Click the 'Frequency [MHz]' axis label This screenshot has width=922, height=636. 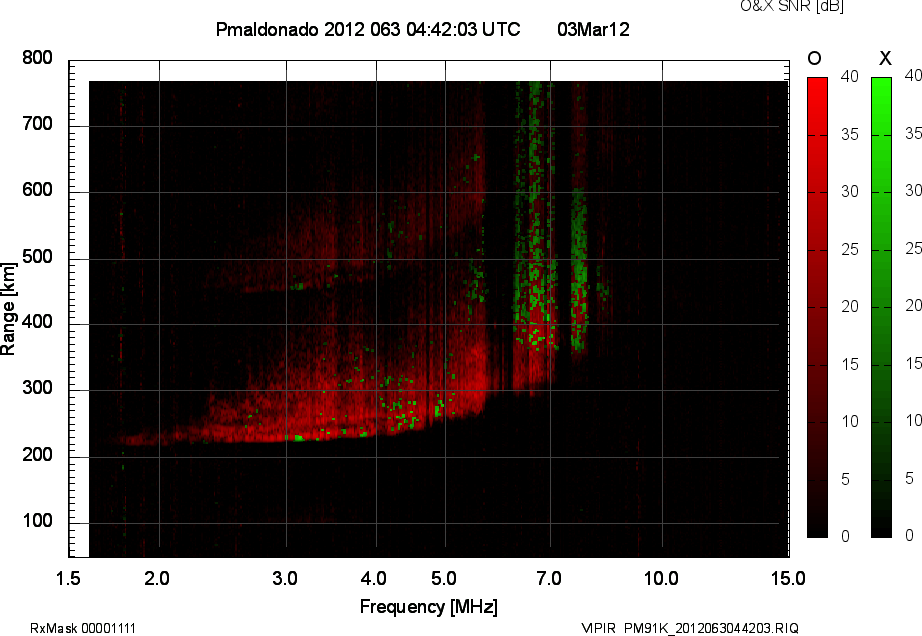(429, 607)
